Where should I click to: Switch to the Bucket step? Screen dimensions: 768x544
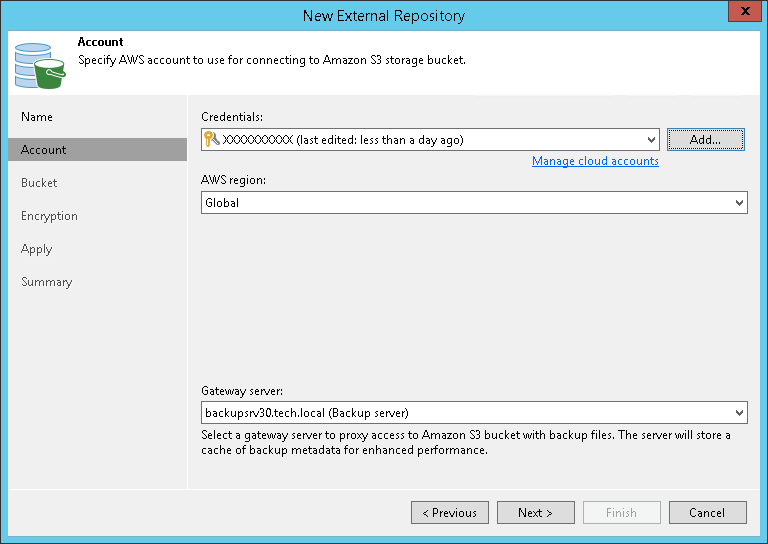tap(39, 183)
